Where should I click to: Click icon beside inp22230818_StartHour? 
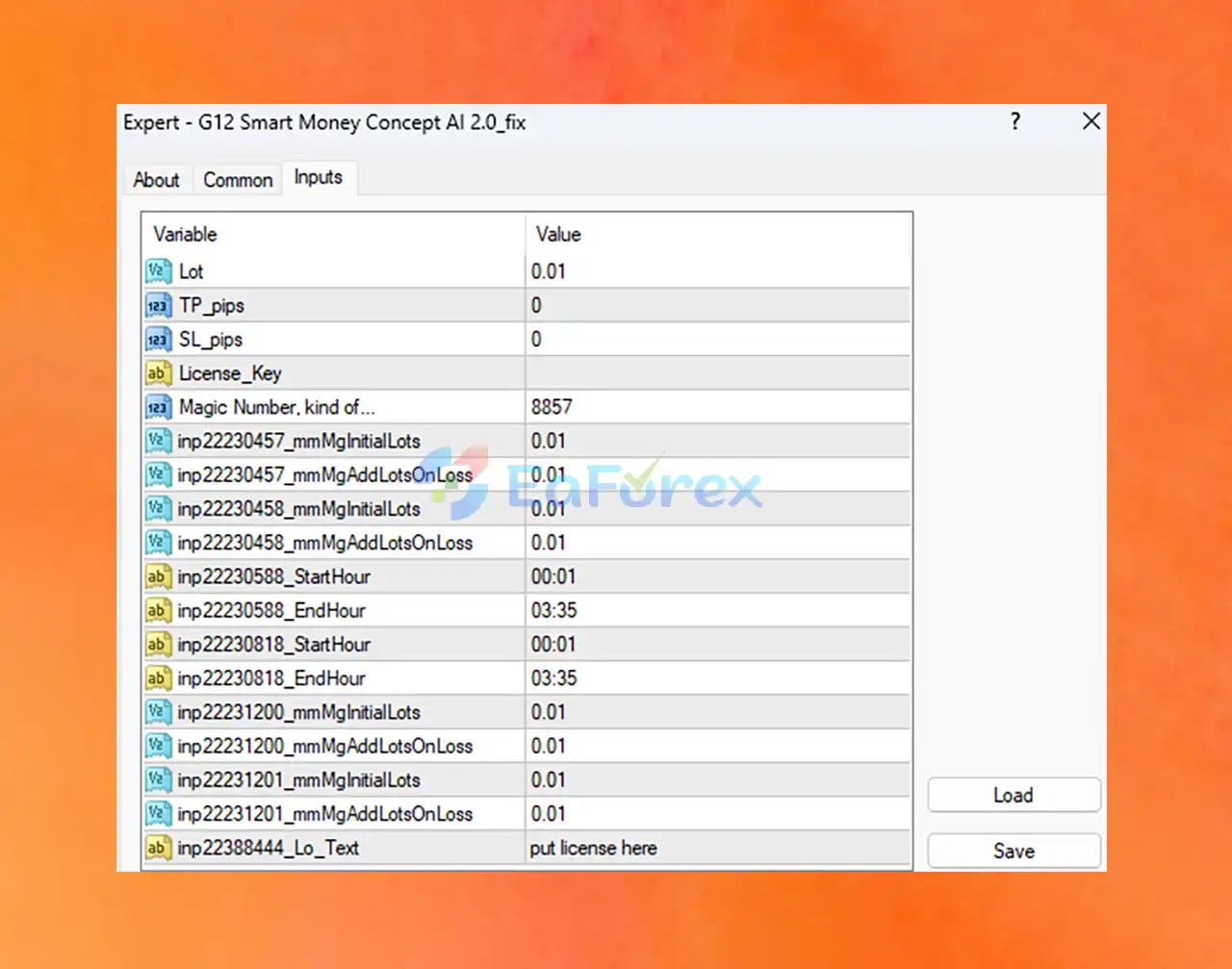click(x=158, y=645)
